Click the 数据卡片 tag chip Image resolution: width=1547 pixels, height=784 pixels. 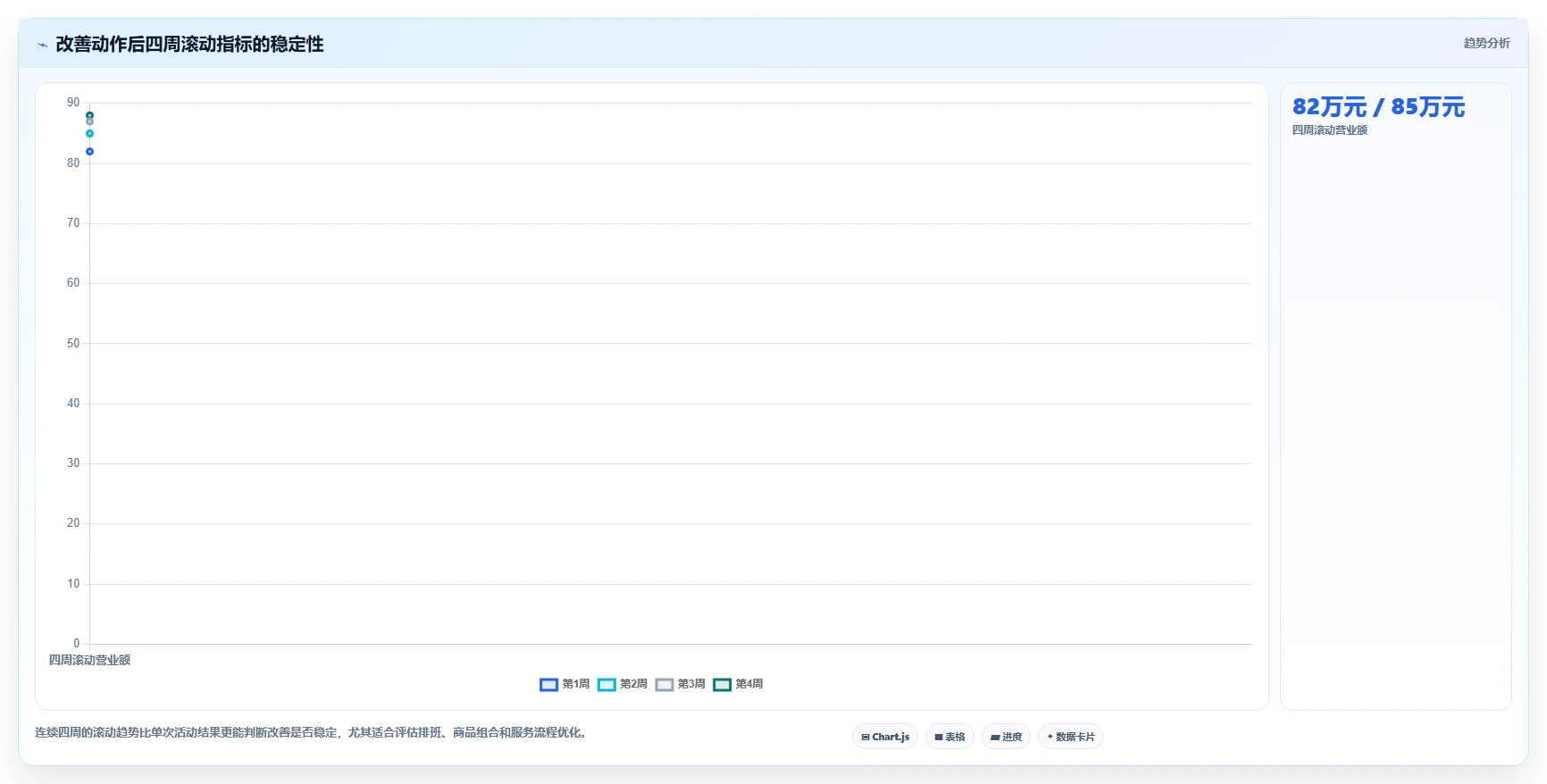(1071, 737)
